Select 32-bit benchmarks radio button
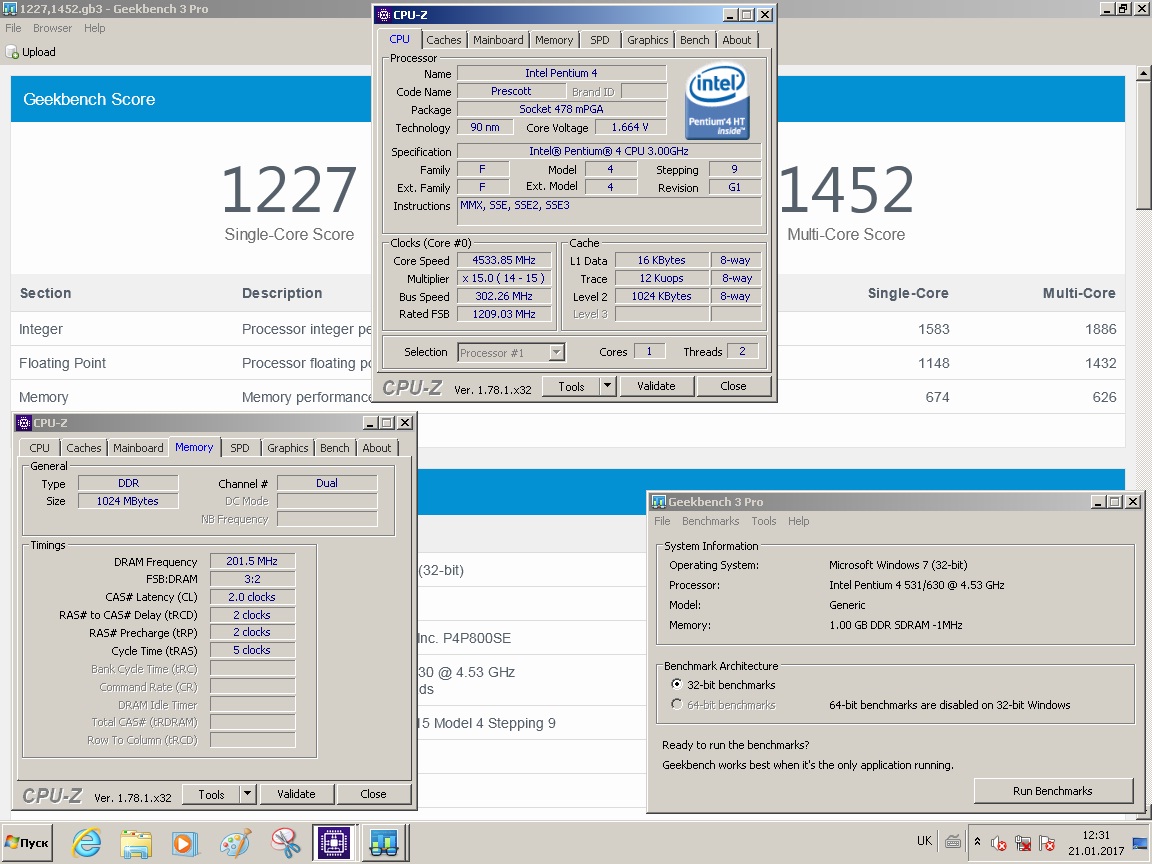 [677, 684]
